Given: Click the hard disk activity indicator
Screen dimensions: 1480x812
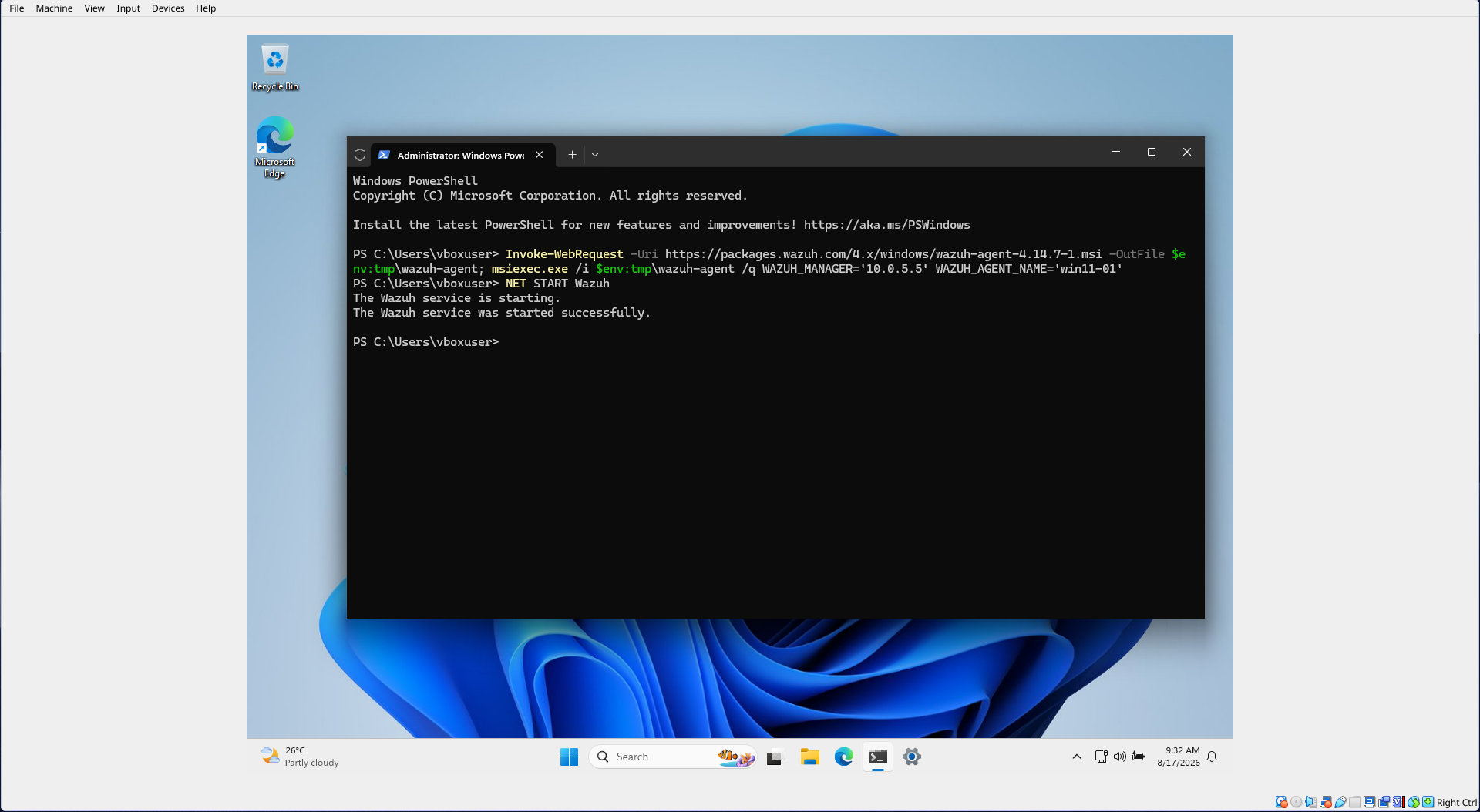Looking at the screenshot, I should 1281,802.
